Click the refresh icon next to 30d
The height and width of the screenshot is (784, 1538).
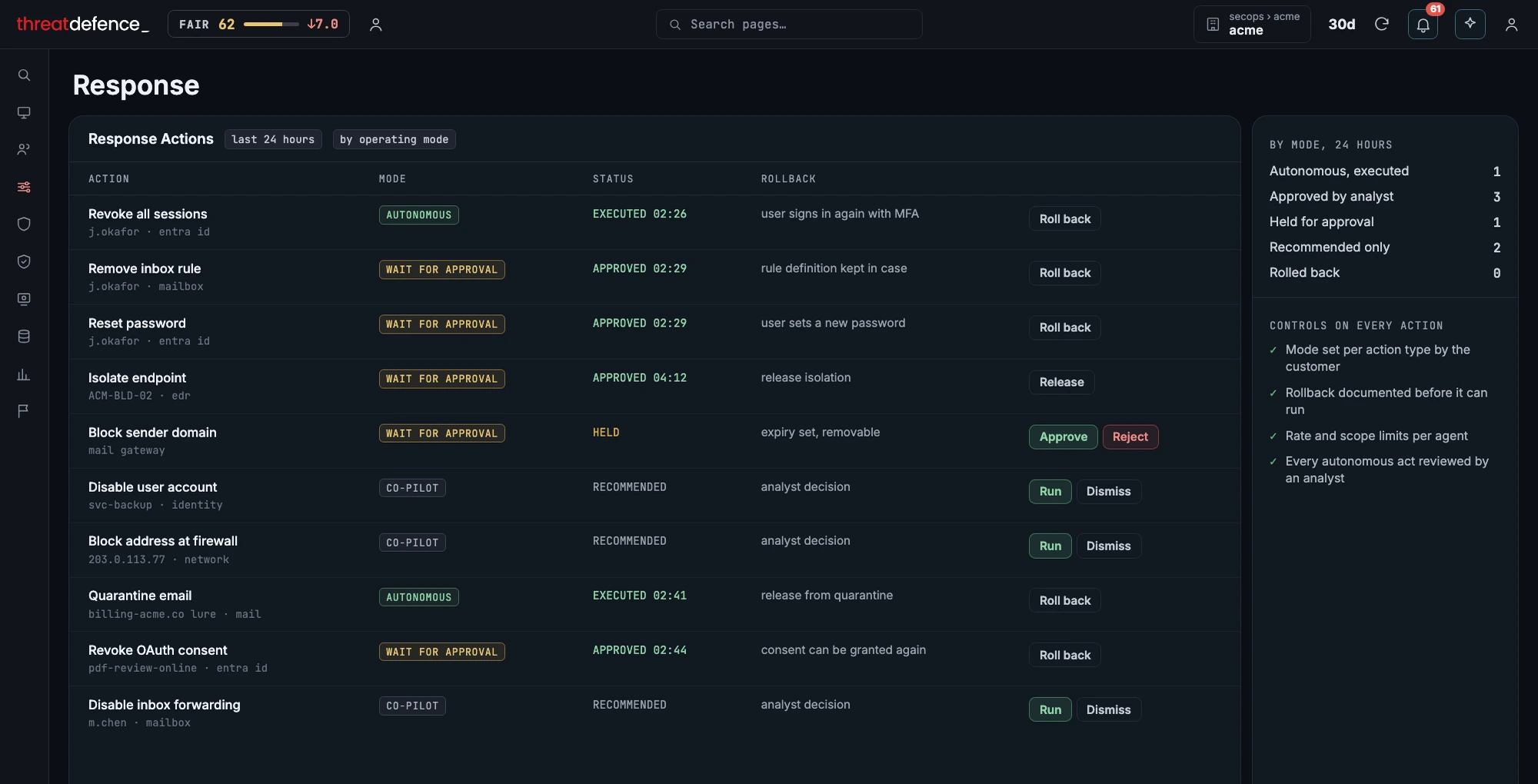pos(1382,25)
